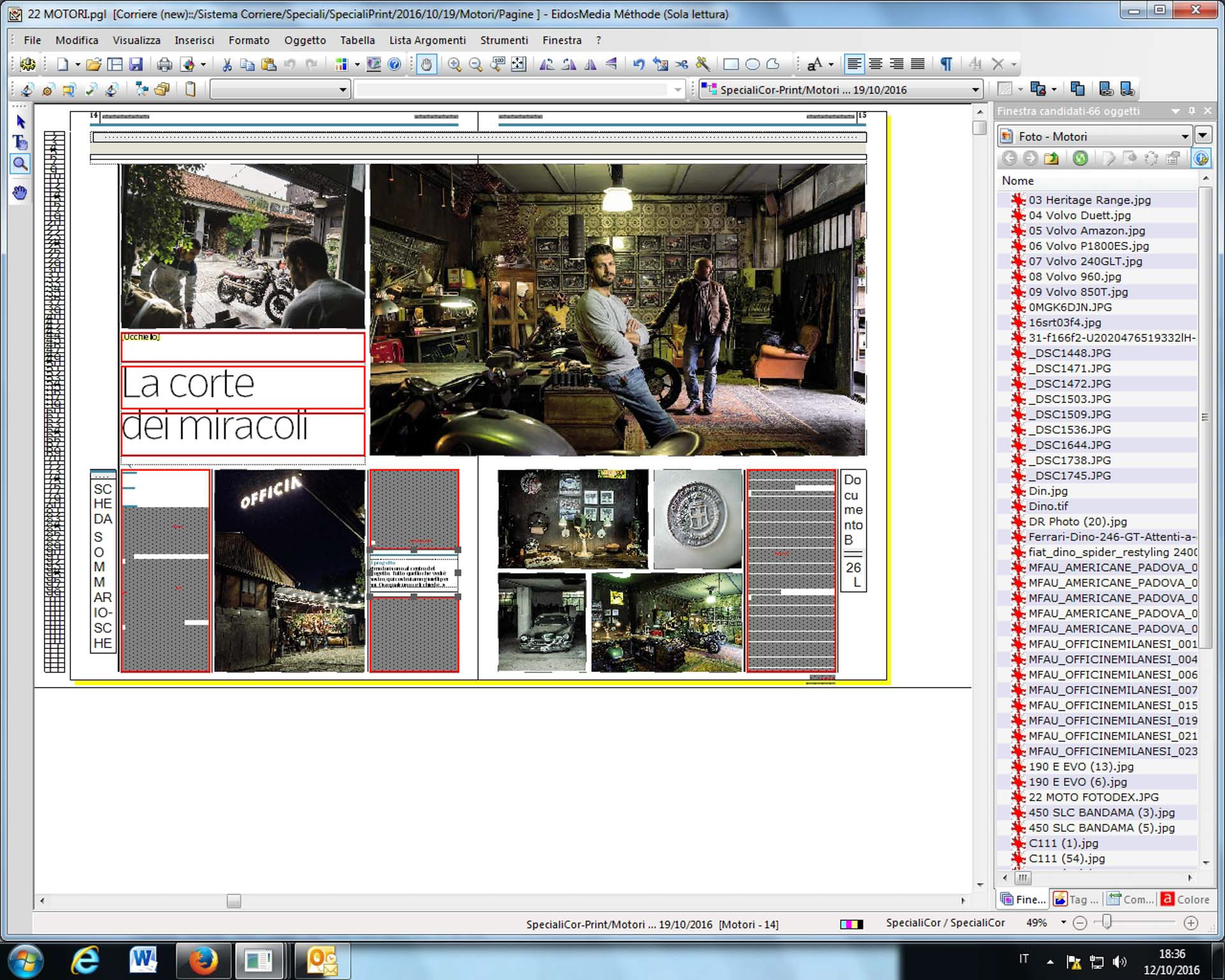Click the Print icon
This screenshot has height=980, width=1225.
[165, 64]
